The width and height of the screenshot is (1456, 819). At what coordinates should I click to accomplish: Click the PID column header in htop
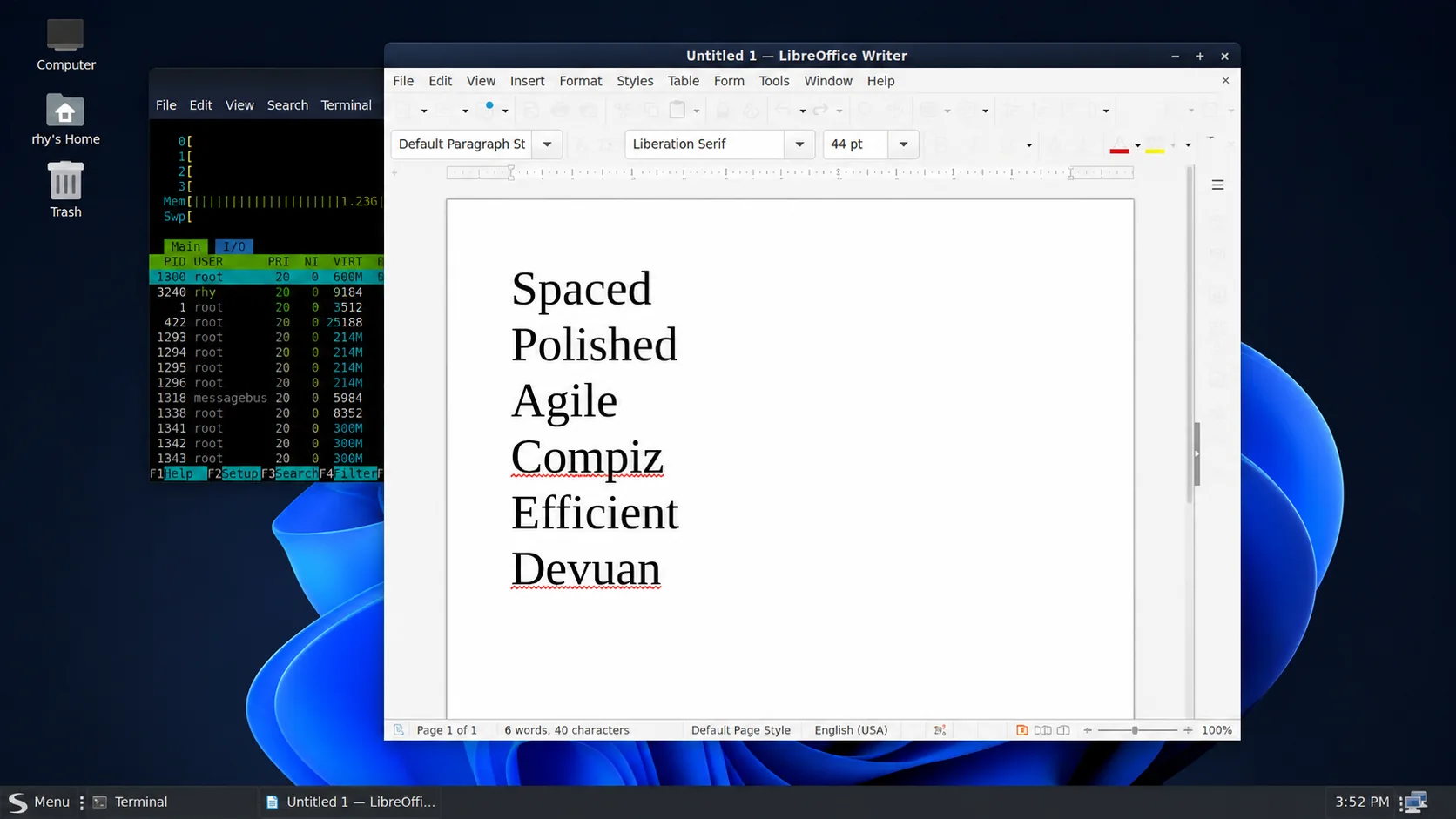[174, 261]
